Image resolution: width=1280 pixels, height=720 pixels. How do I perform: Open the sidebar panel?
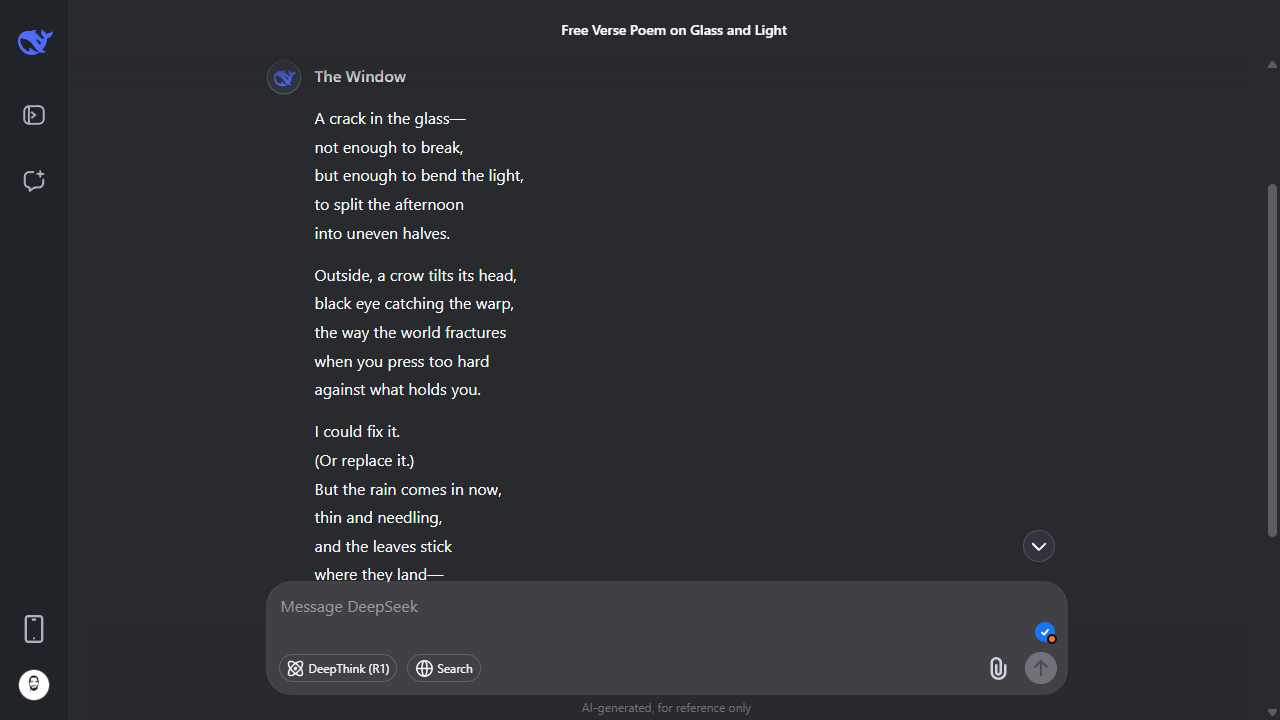pyautogui.click(x=34, y=116)
